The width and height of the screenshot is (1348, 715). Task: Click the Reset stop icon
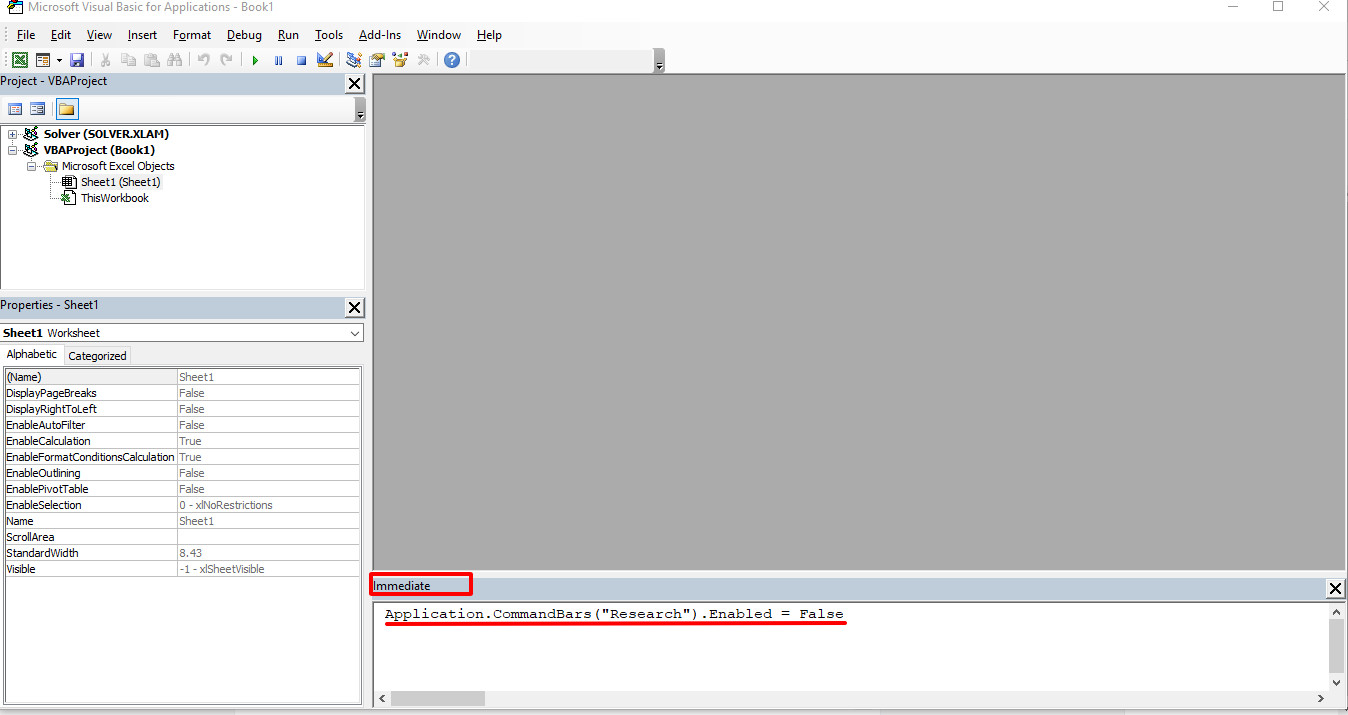pyautogui.click(x=301, y=60)
